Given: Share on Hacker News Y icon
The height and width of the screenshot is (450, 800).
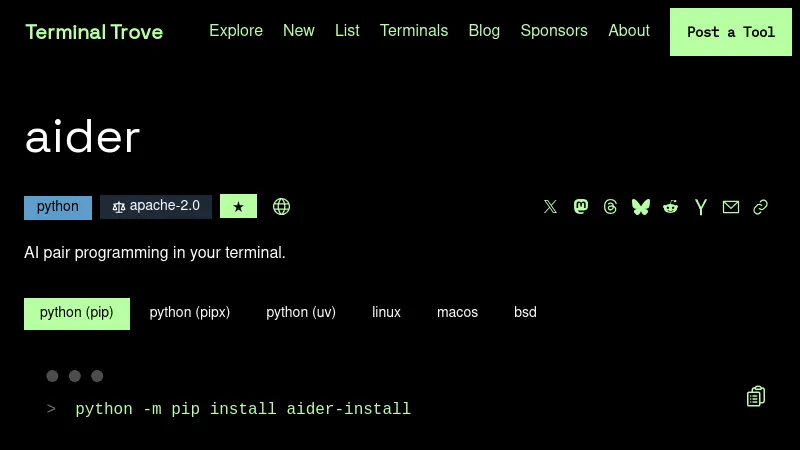Looking at the screenshot, I should [x=701, y=207].
